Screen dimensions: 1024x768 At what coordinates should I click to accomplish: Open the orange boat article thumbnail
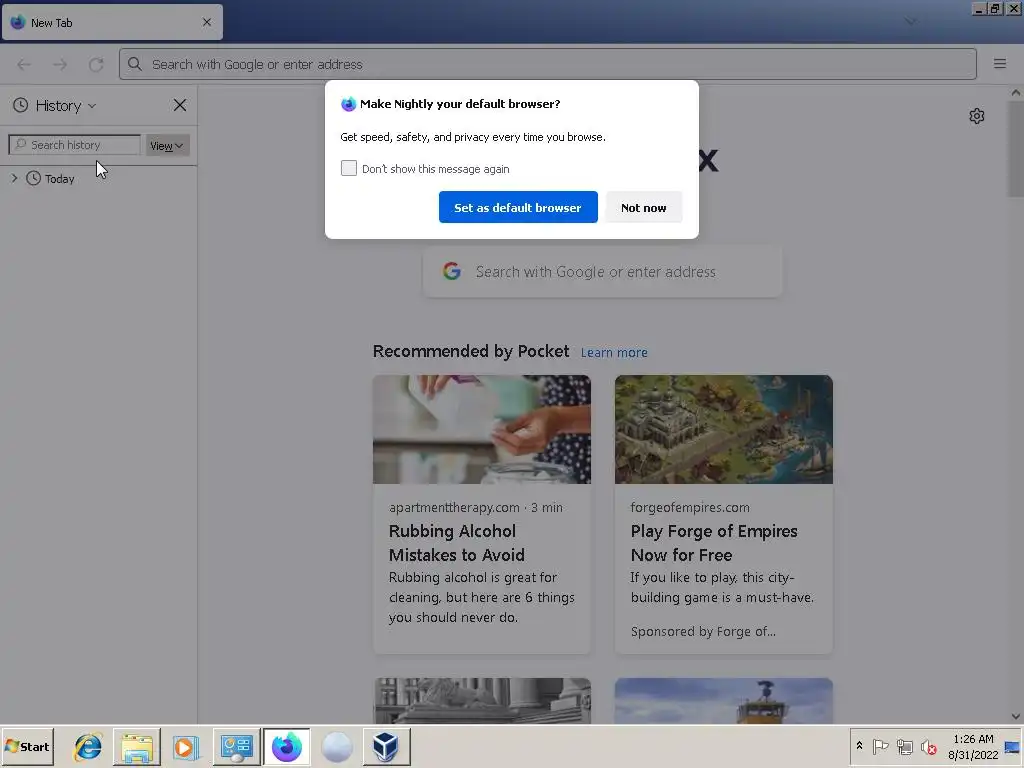724,700
